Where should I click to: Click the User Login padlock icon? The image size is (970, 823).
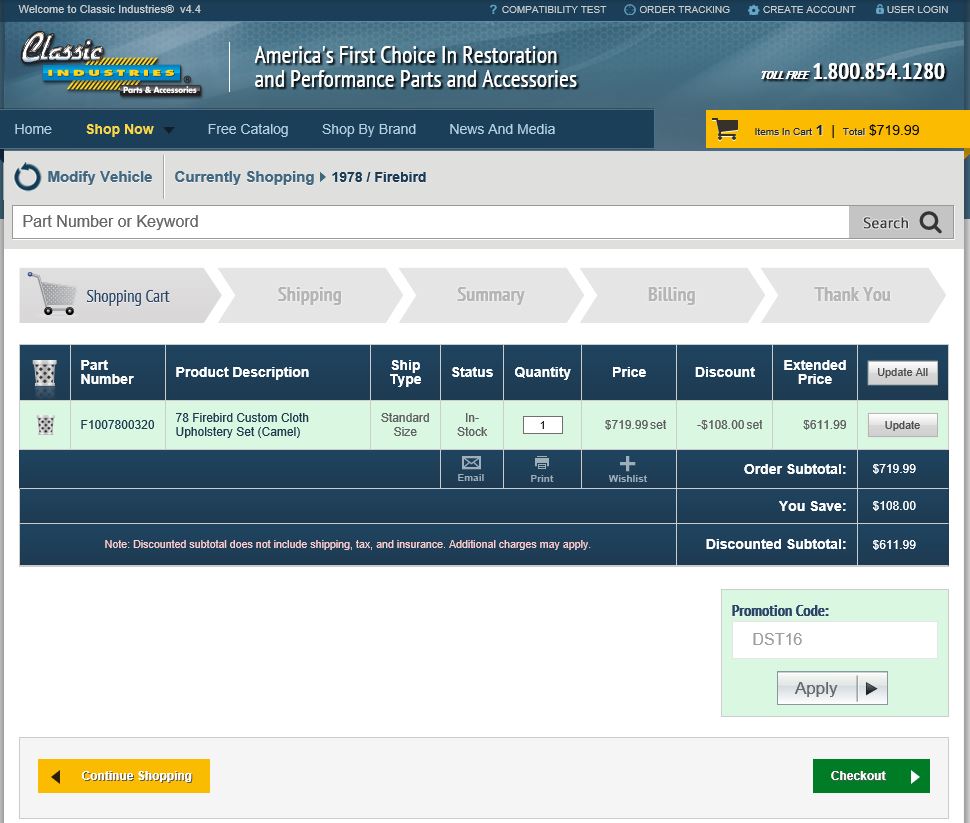[x=880, y=9]
